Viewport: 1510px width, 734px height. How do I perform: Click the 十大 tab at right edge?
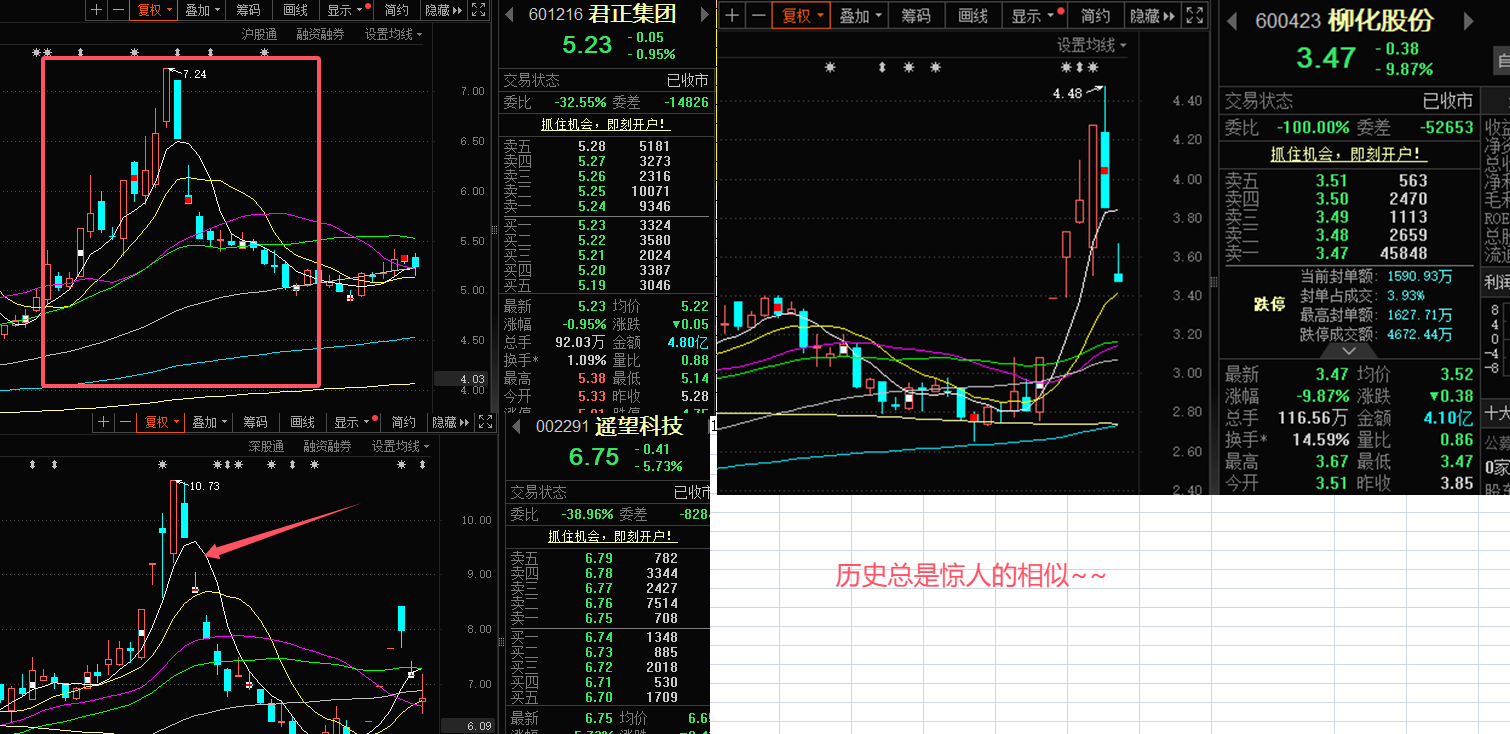click(1497, 412)
